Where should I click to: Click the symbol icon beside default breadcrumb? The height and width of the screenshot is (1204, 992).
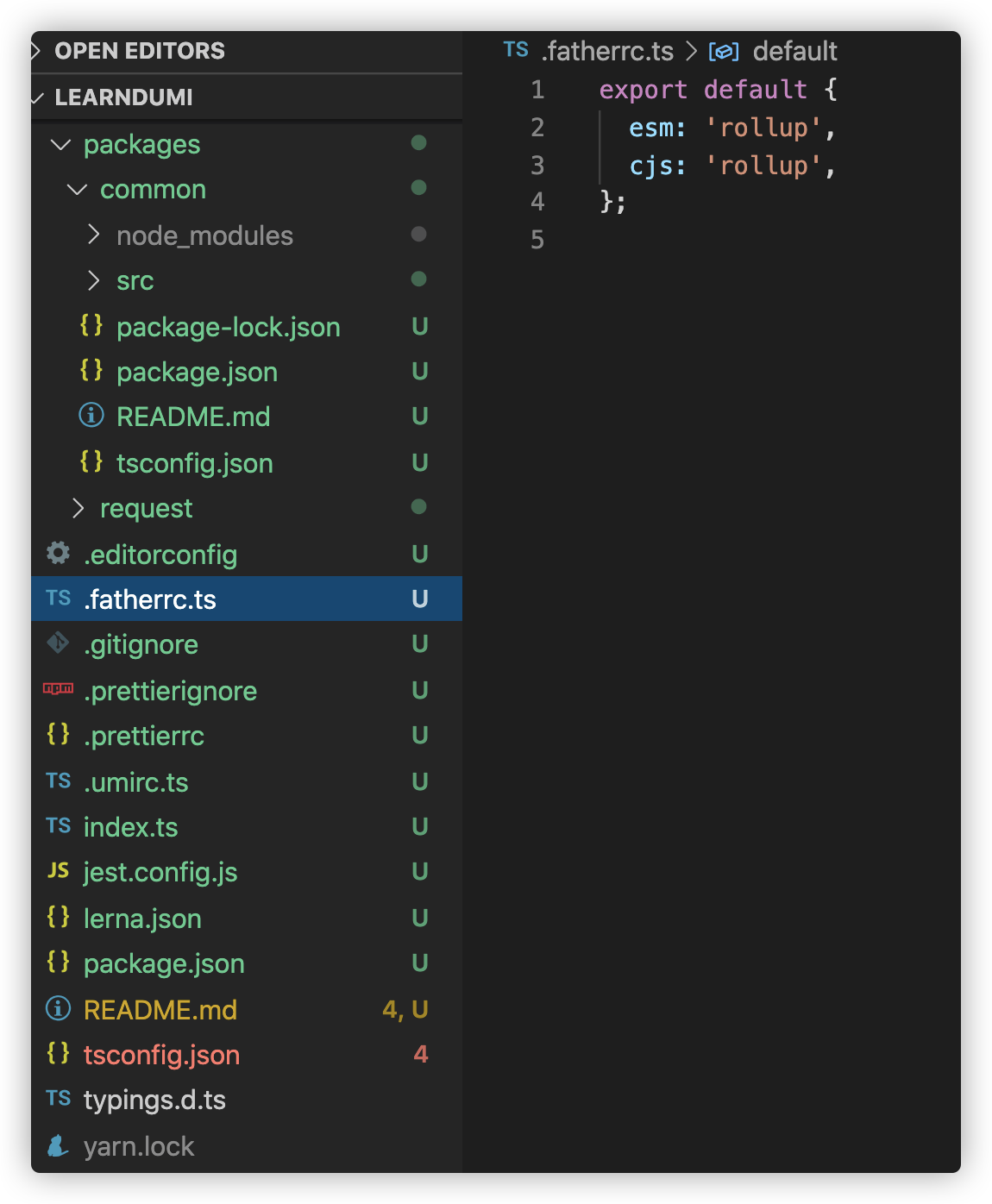click(x=723, y=52)
